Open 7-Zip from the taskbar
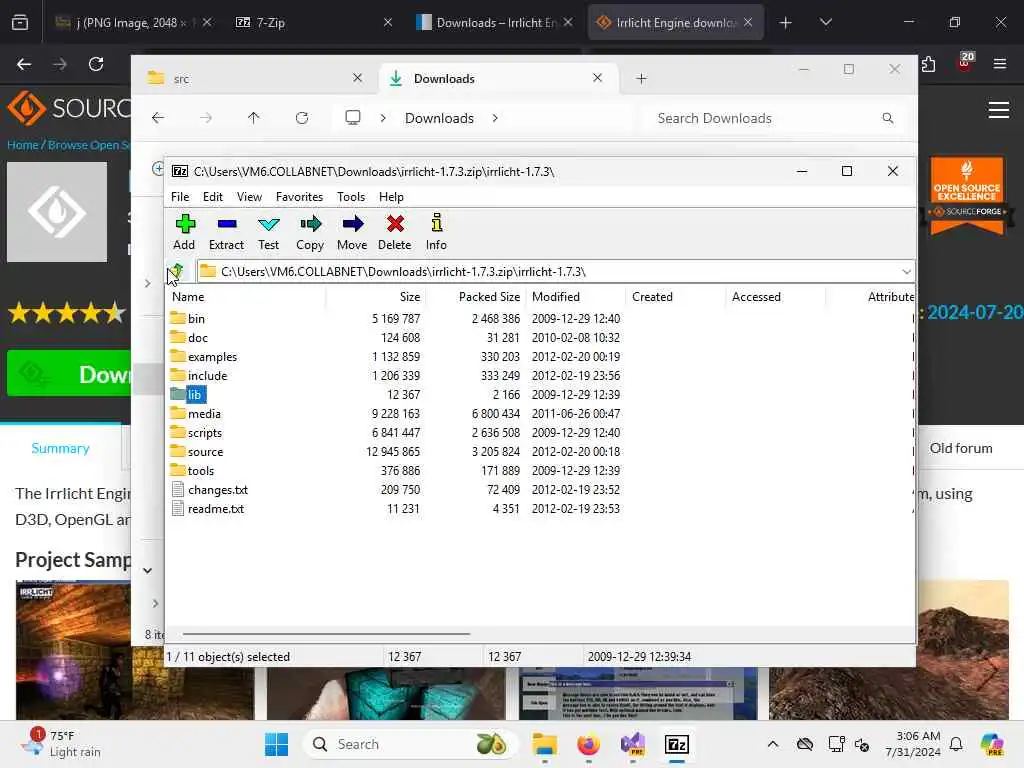The width and height of the screenshot is (1024, 768). [677, 744]
